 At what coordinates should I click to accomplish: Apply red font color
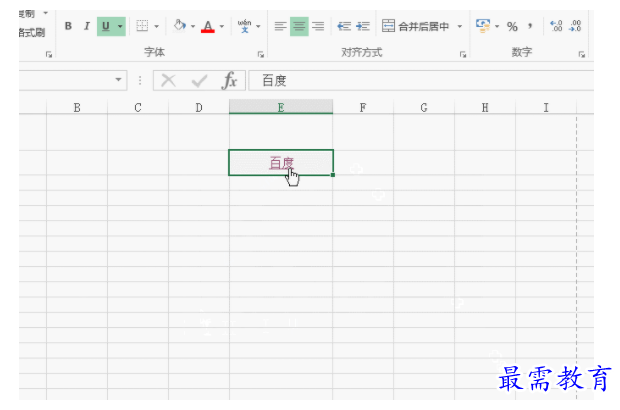coord(208,26)
